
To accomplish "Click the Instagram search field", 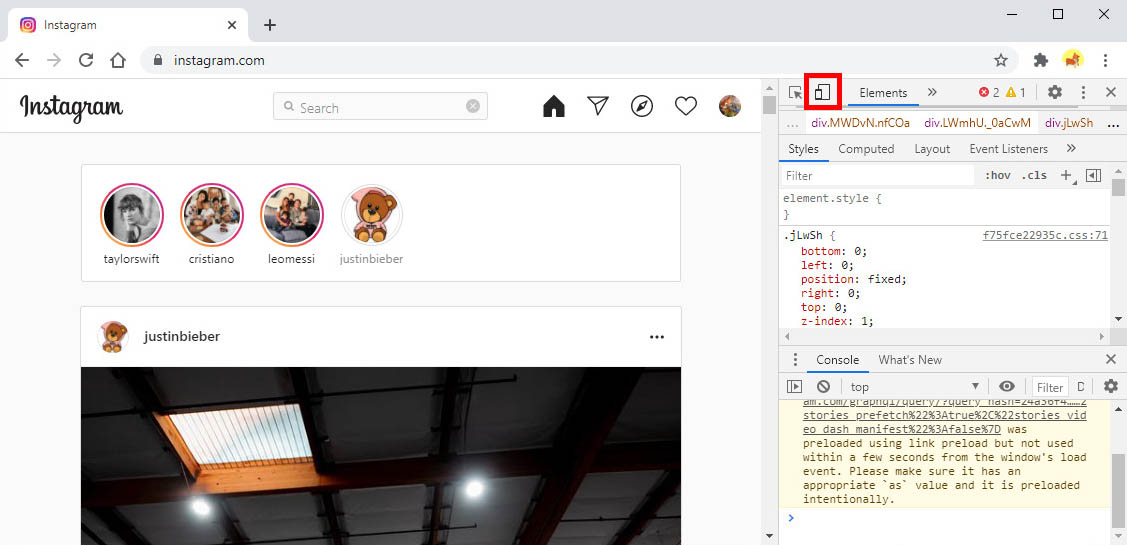I will 380,106.
